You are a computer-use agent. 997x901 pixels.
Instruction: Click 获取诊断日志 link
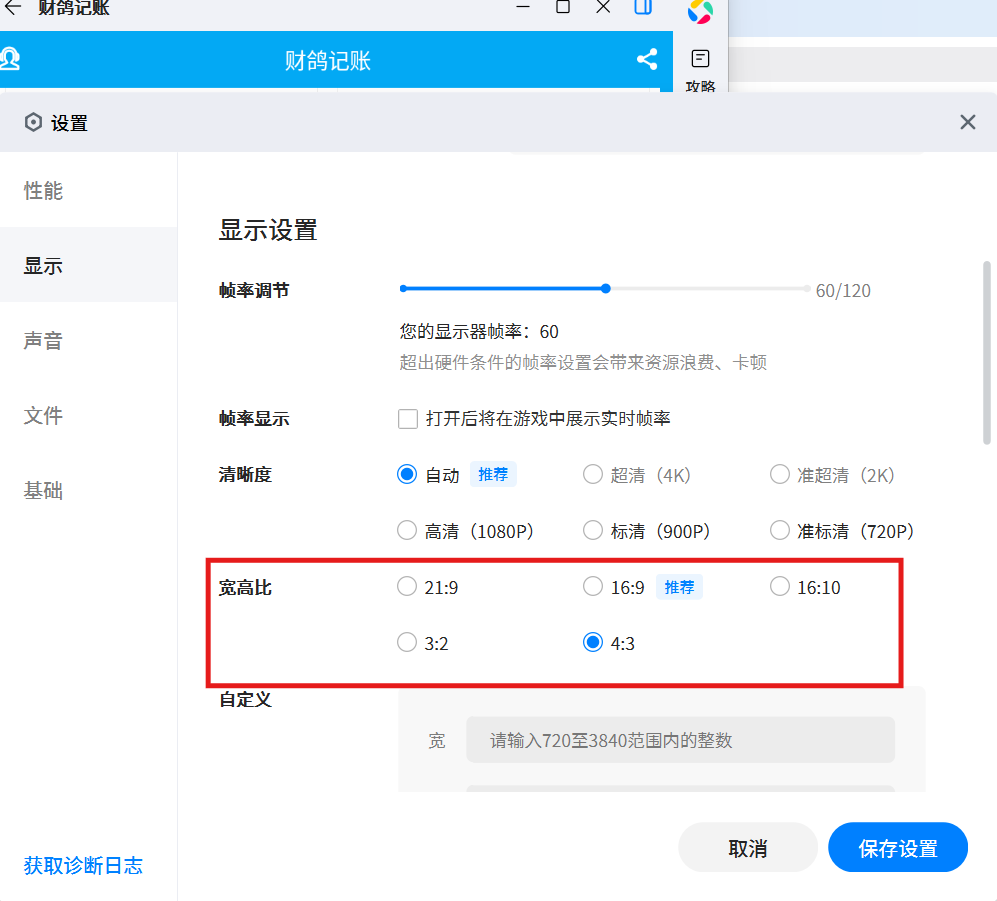coord(83,865)
